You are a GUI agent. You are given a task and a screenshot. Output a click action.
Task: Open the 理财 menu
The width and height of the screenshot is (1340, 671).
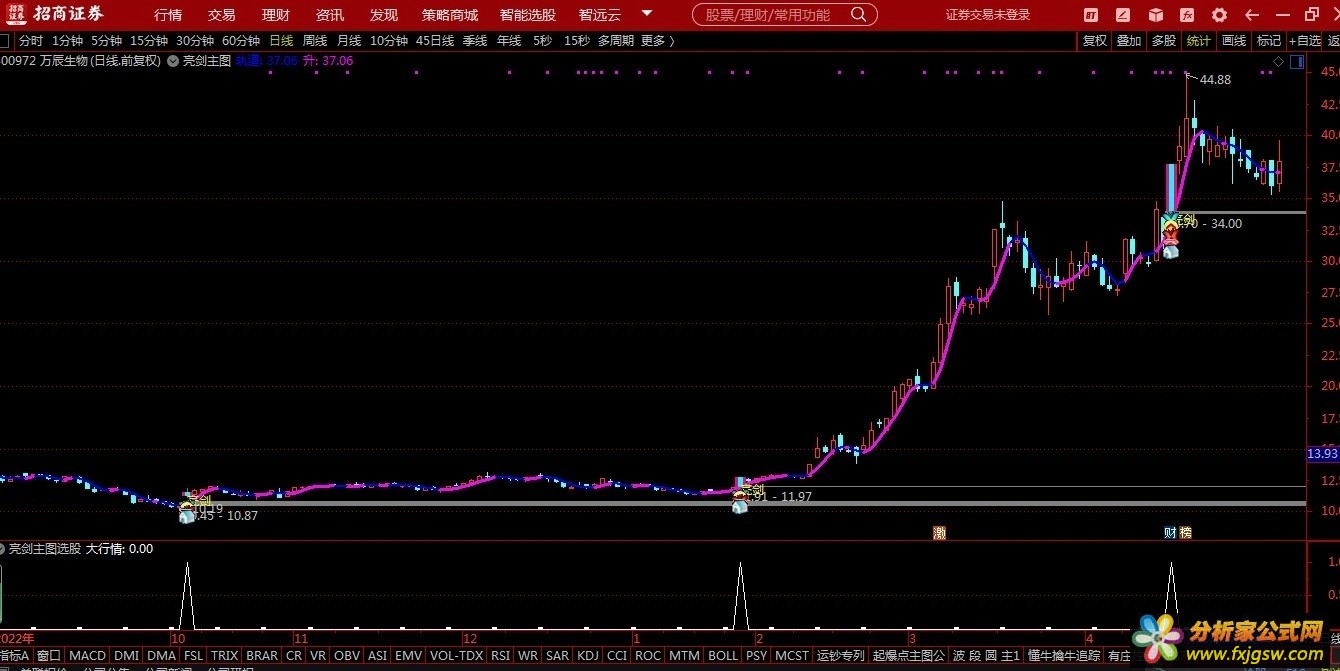276,15
